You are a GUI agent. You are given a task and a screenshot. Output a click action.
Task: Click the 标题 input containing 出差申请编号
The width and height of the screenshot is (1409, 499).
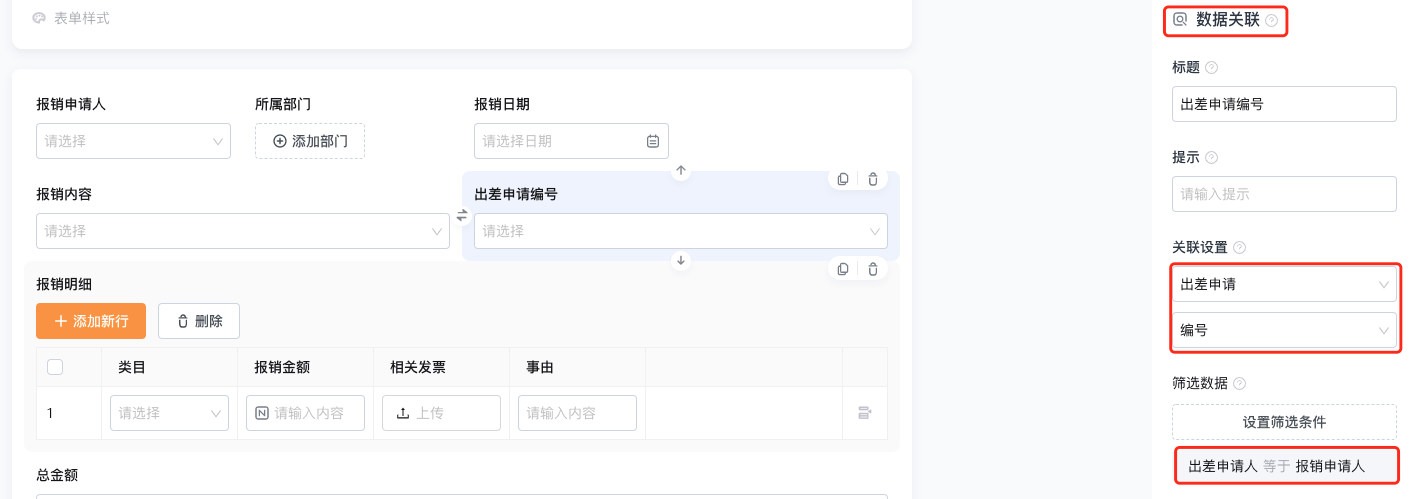[x=1284, y=104]
